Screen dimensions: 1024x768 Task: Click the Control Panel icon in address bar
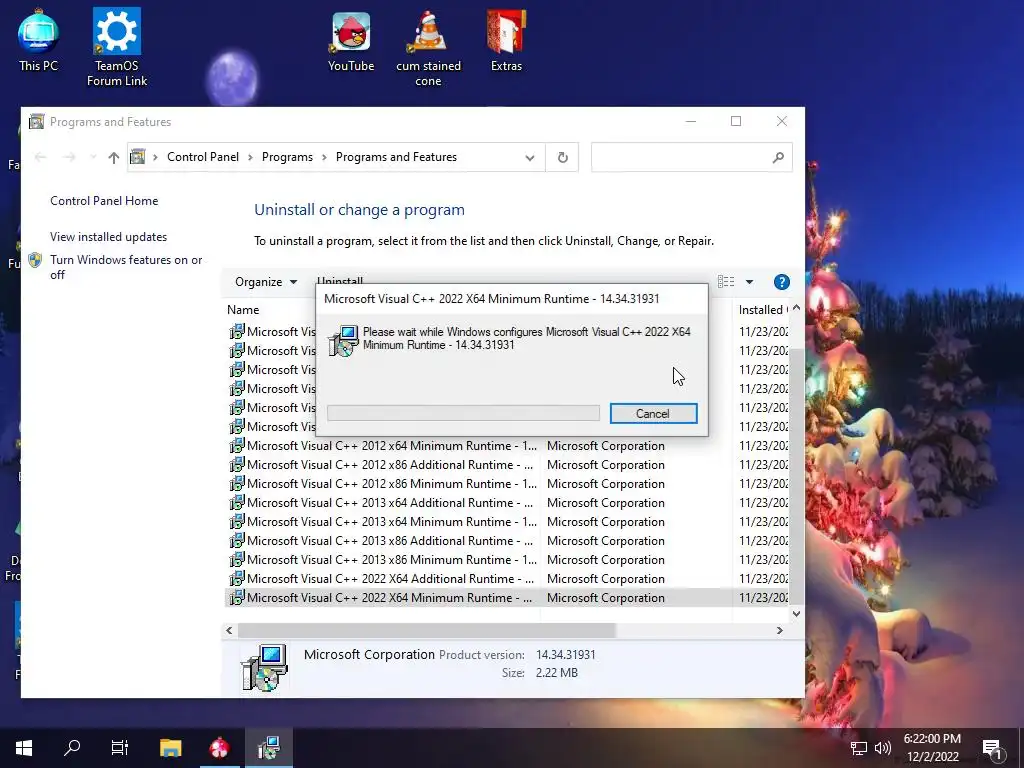pyautogui.click(x=138, y=157)
